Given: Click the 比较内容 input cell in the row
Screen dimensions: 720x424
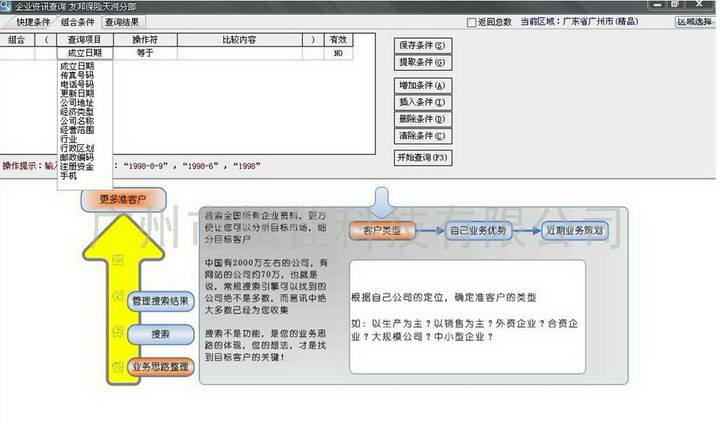Looking at the screenshot, I should 240,53.
